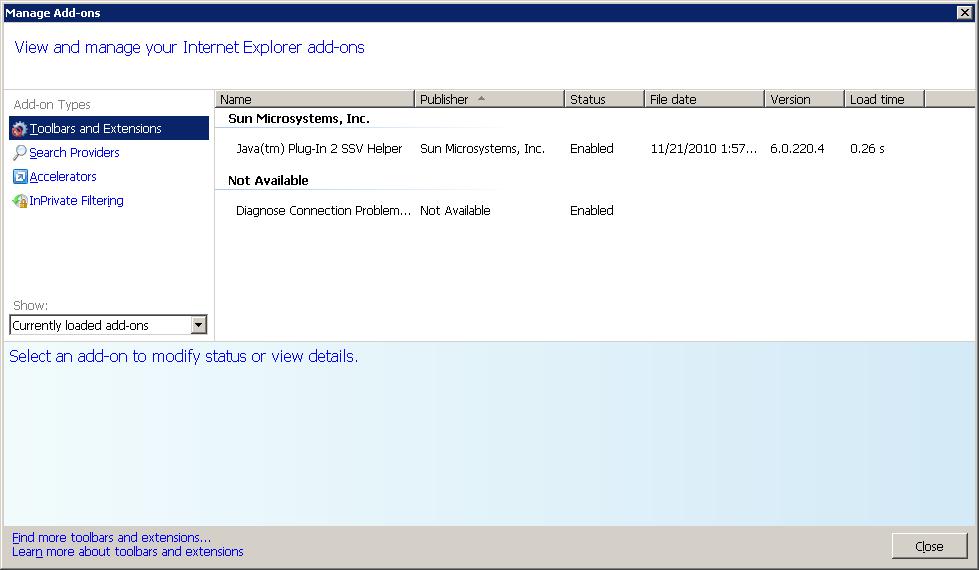
Task: Select Search Providers add-on type
Action: coord(74,152)
